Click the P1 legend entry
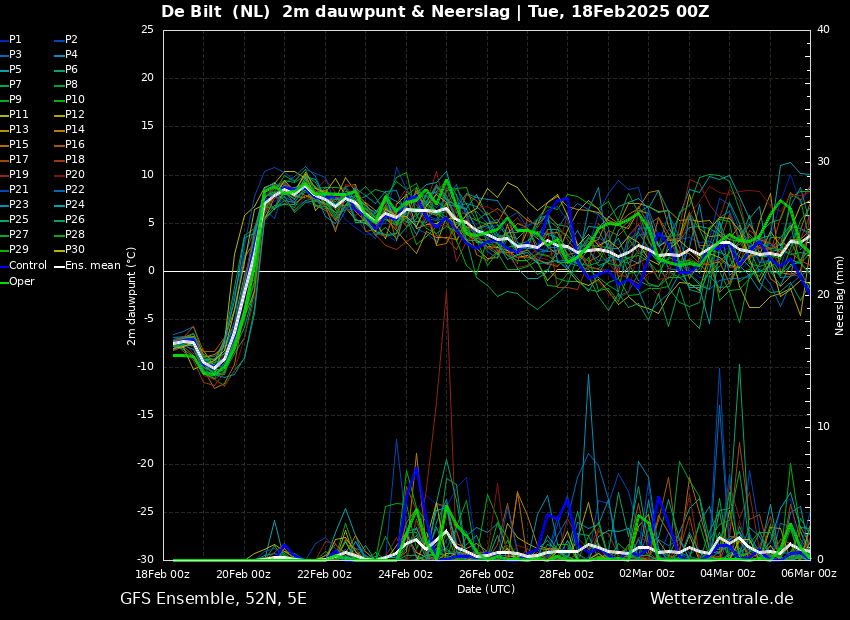 point(11,40)
